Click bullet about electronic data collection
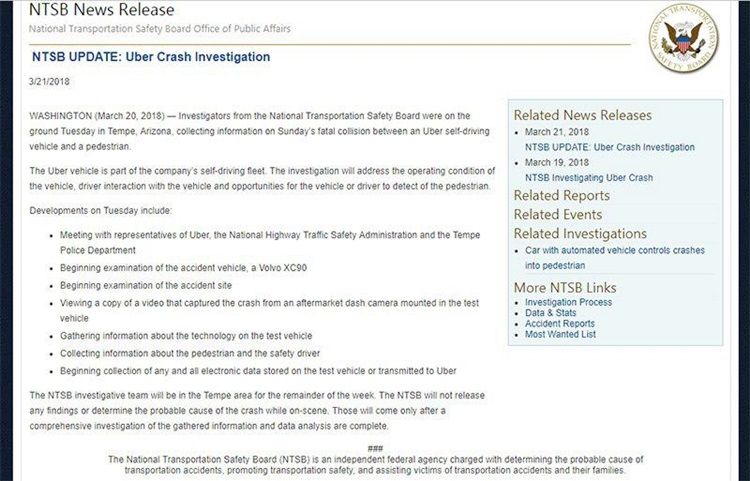750x481 pixels. pyautogui.click(x=258, y=371)
